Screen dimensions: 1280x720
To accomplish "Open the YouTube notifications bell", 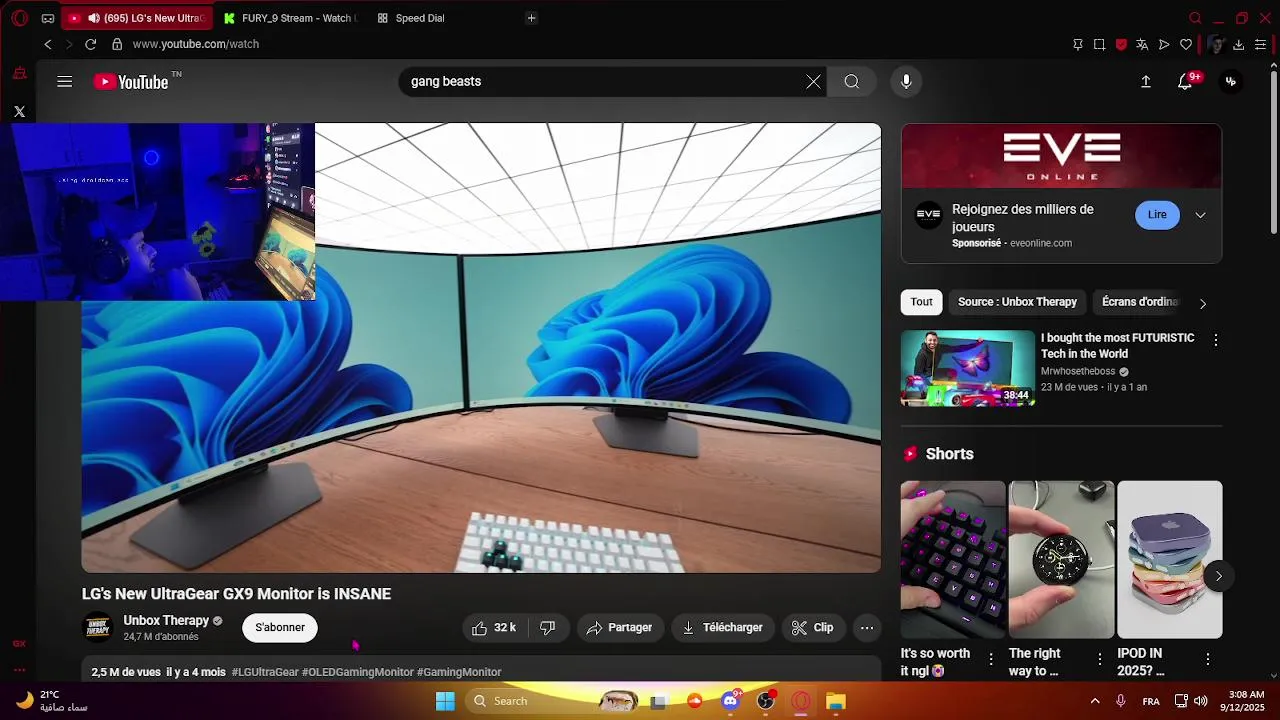I will [1185, 82].
